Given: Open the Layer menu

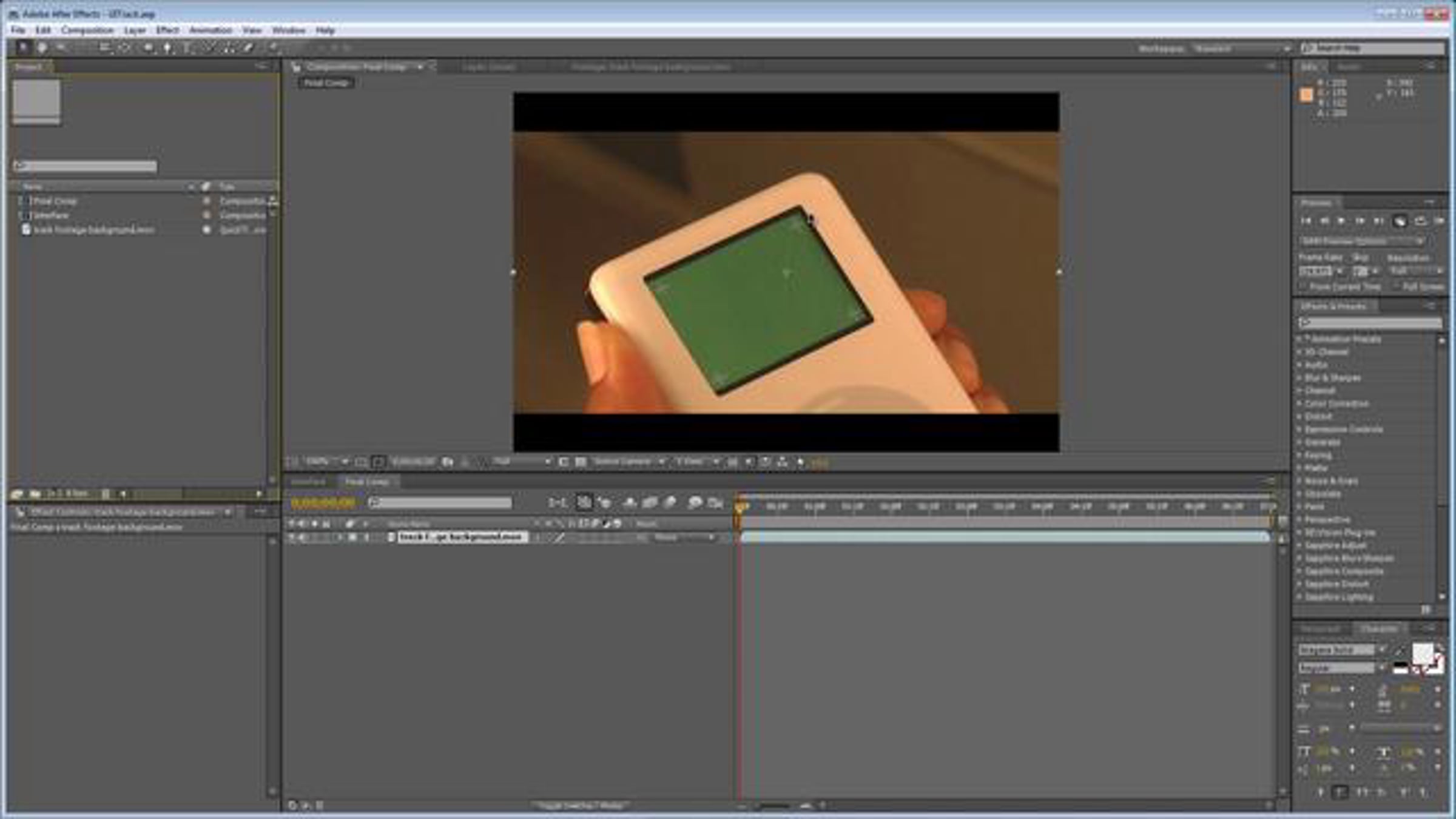Looking at the screenshot, I should (135, 30).
